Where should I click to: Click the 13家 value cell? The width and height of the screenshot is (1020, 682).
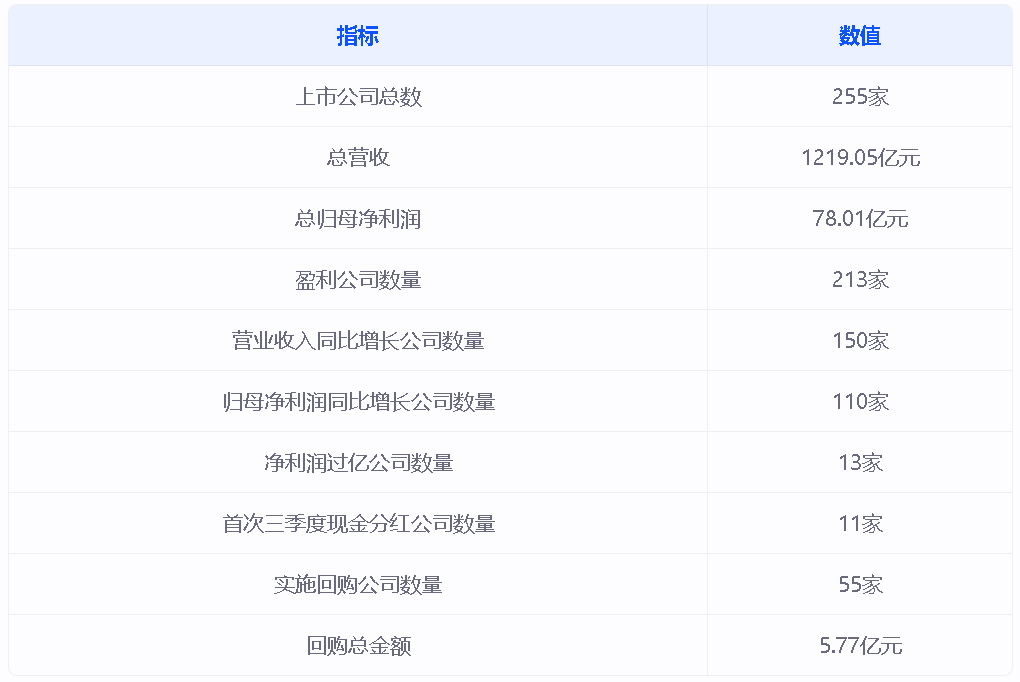[860, 463]
